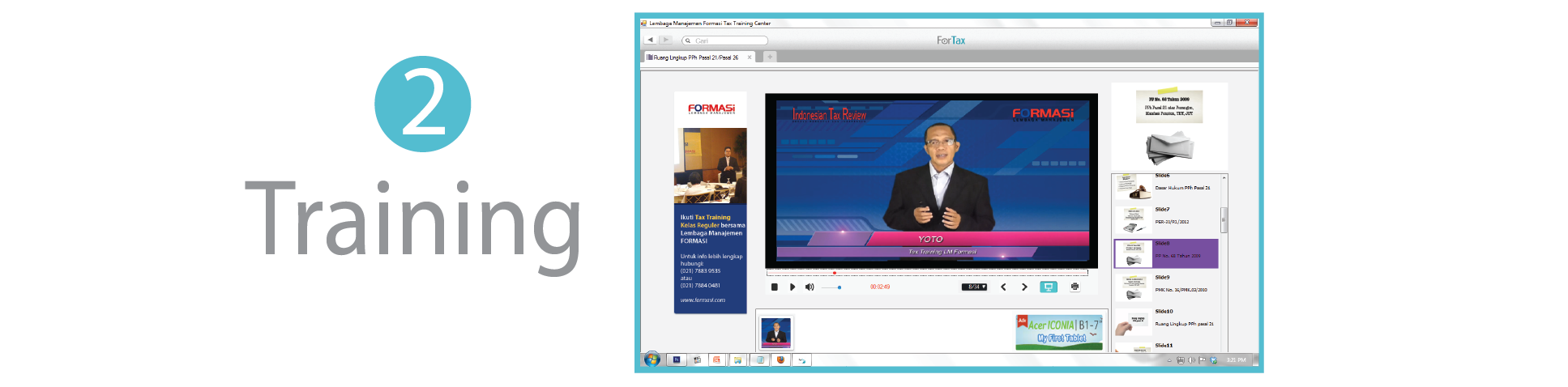Click the slide list scrollbar handle
The height and width of the screenshot is (387, 1568).
pos(1224,219)
